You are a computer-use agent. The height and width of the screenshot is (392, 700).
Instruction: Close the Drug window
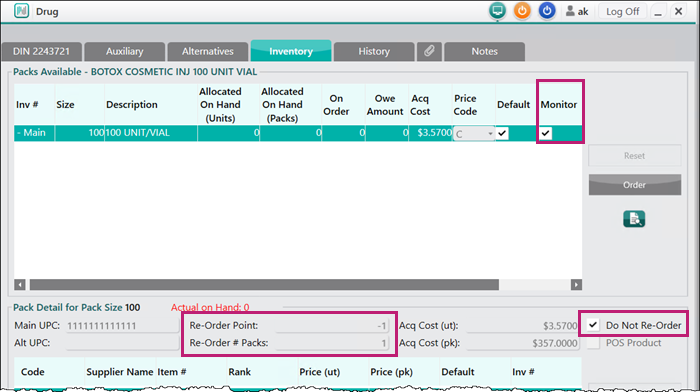point(678,11)
